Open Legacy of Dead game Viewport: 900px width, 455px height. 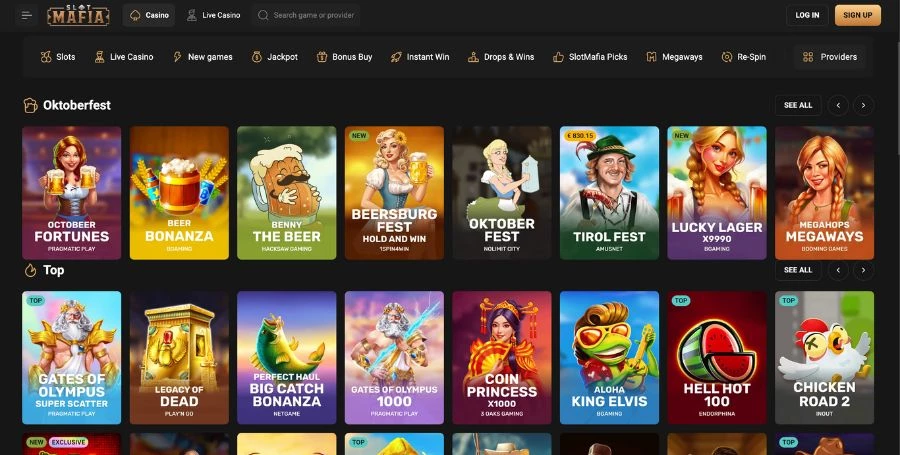coord(179,357)
